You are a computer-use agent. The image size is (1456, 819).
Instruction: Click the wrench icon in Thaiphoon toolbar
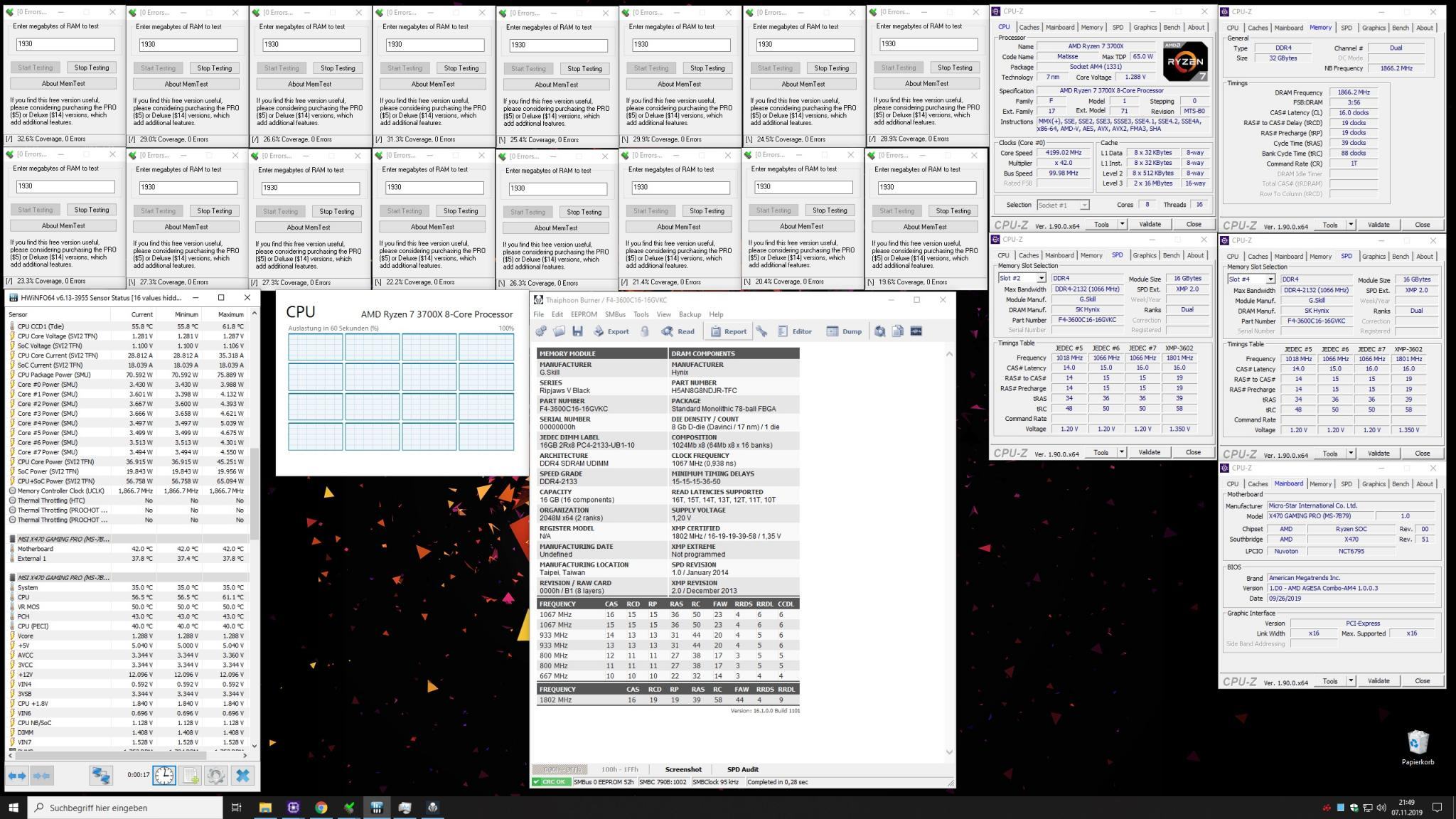[761, 331]
